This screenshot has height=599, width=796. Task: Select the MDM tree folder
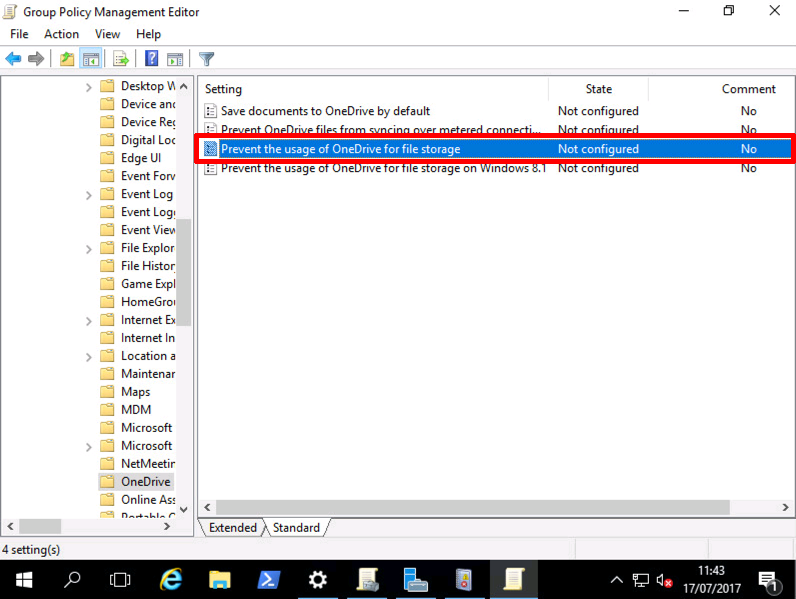tap(136, 410)
